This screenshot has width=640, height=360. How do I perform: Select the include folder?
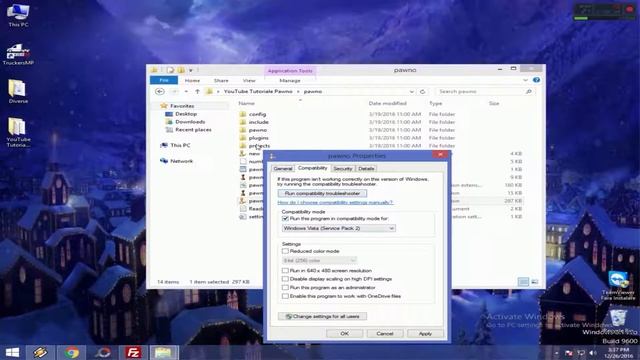259,122
